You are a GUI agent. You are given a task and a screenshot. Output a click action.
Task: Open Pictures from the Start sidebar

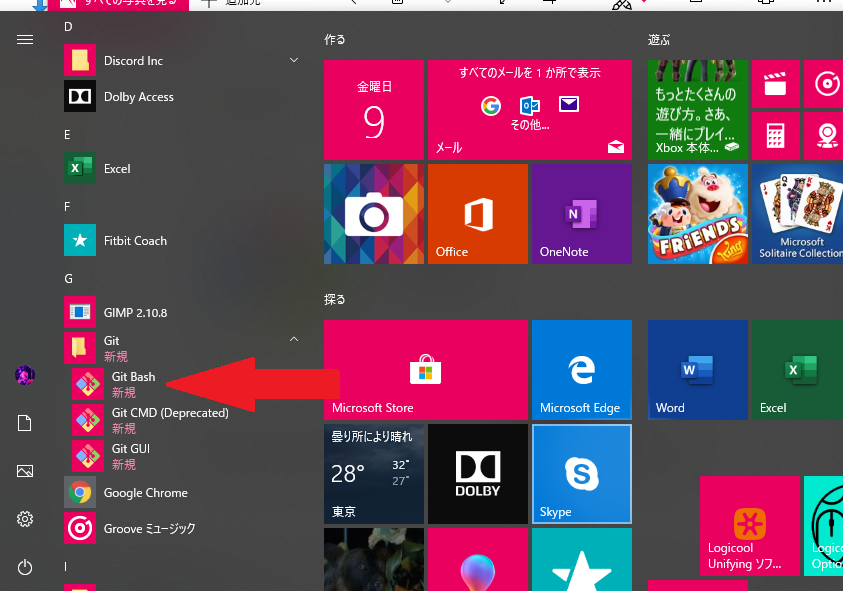pyautogui.click(x=25, y=471)
